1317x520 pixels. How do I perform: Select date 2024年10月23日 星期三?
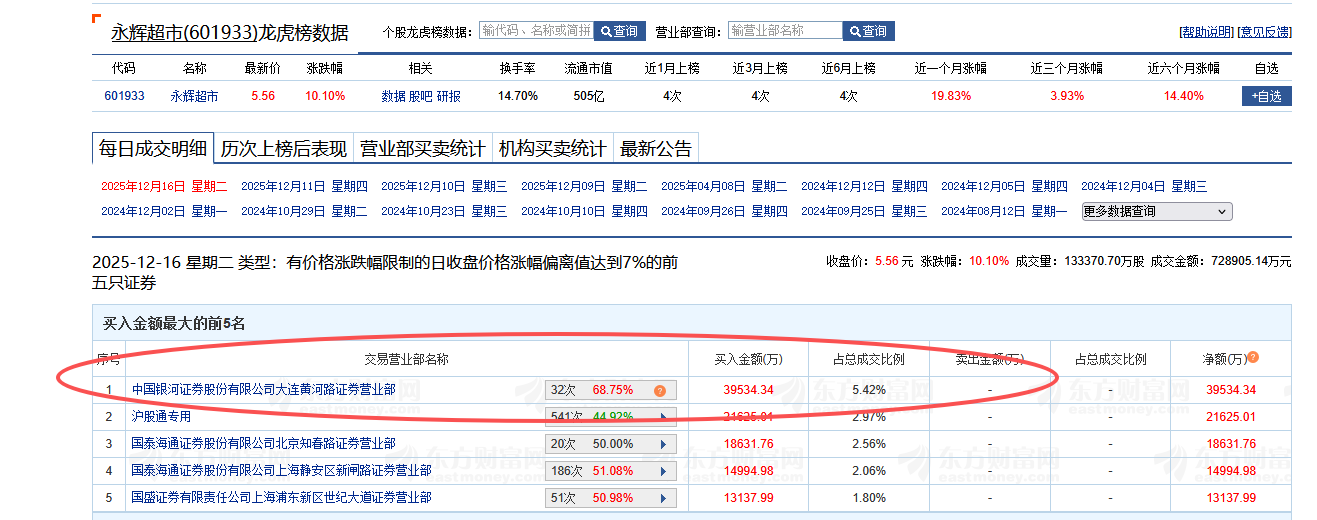444,211
